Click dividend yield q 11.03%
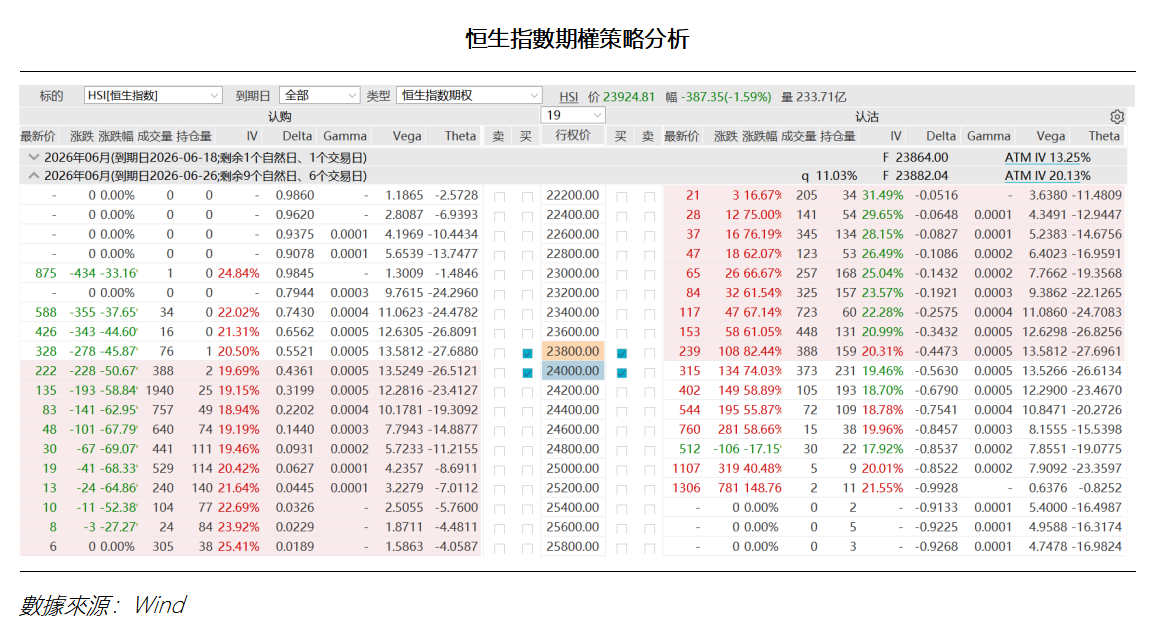The width and height of the screenshot is (1160, 631). [829, 176]
